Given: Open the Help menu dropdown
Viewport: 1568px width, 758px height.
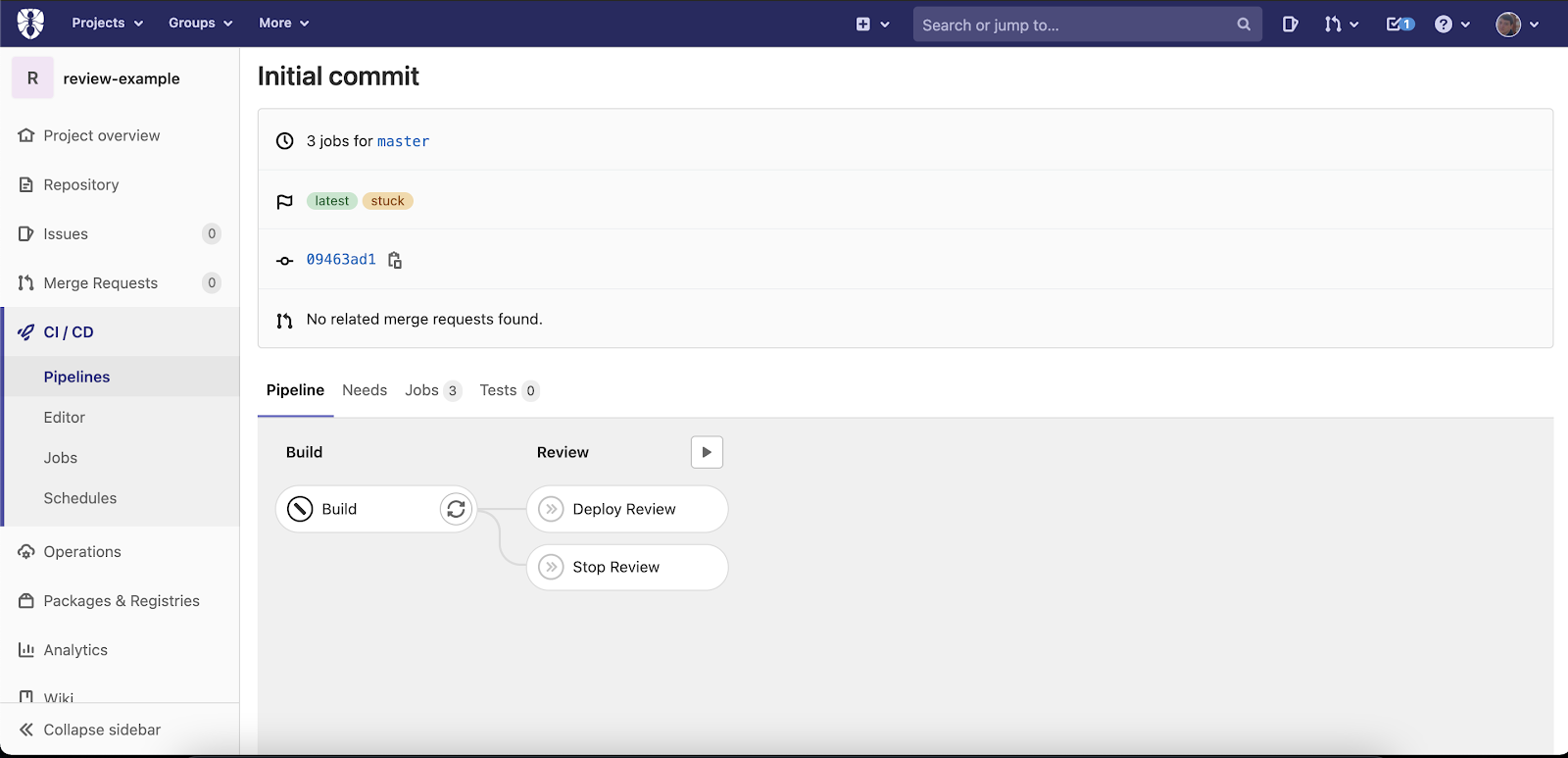Looking at the screenshot, I should [1451, 25].
